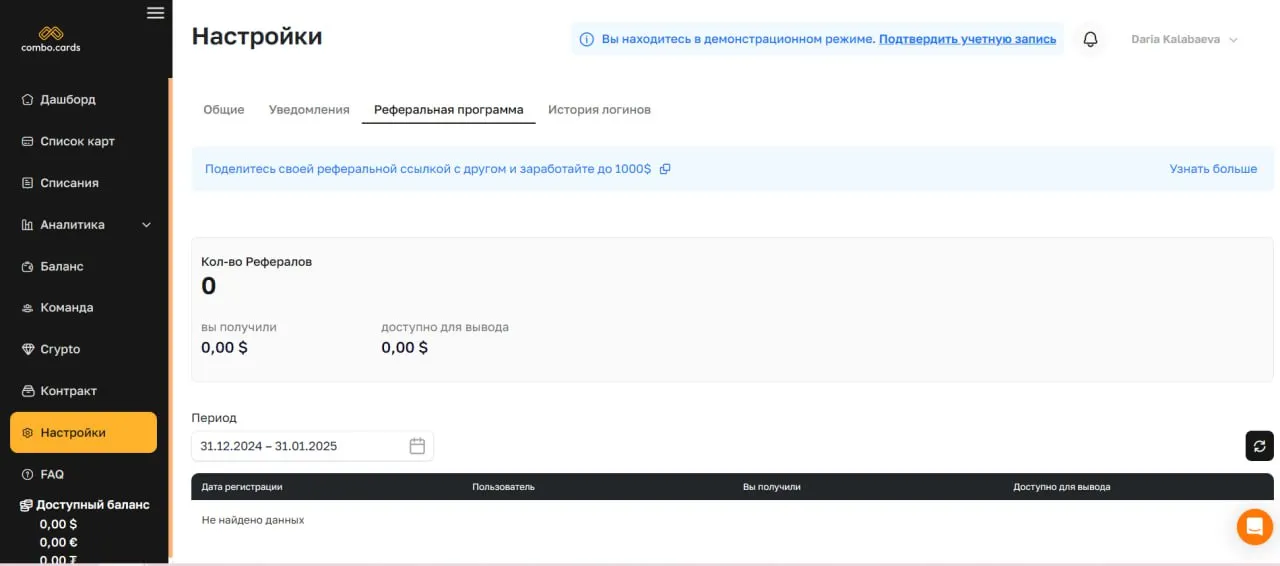Open the Crypto sidebar section
The width and height of the screenshot is (1280, 566).
(60, 350)
